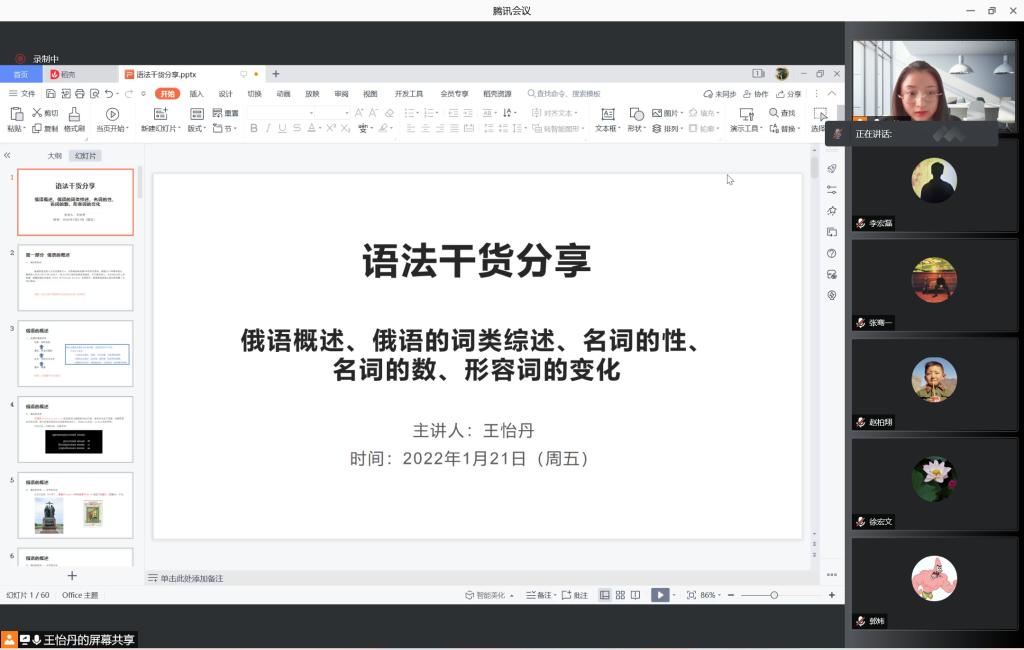Switch to slide sorter grid view
The height and width of the screenshot is (650, 1024).
click(620, 595)
